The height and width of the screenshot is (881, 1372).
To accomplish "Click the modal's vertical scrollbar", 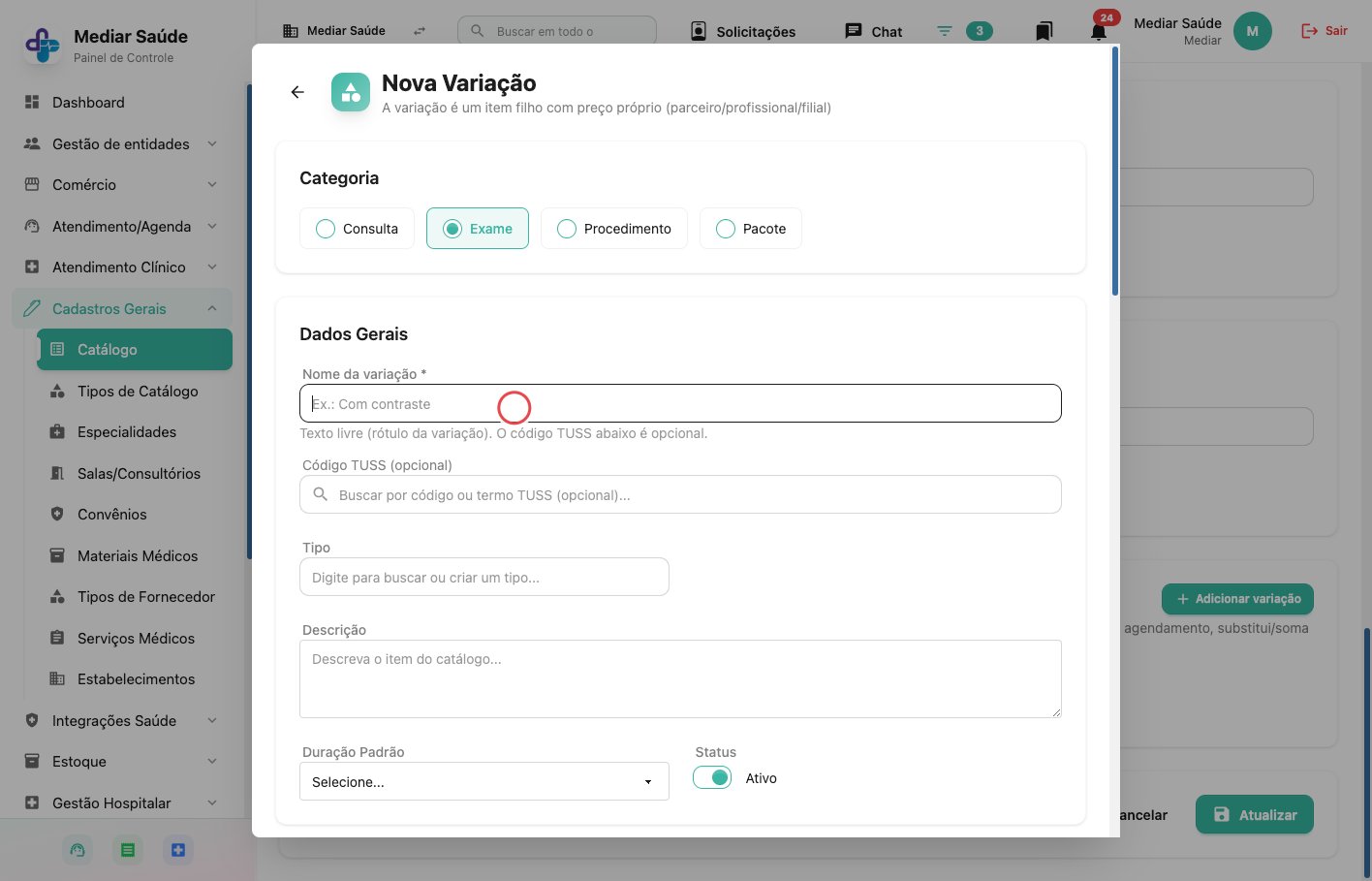I will coord(1115,171).
